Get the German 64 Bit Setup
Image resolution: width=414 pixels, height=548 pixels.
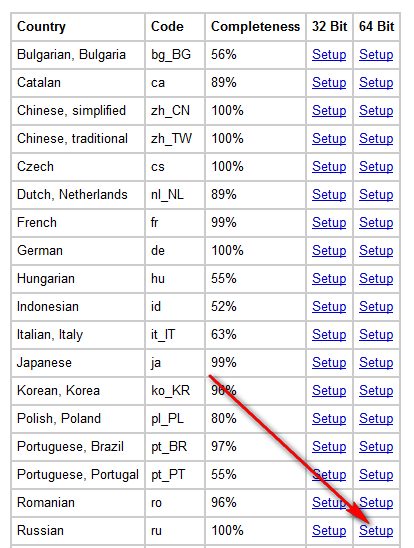(376, 251)
